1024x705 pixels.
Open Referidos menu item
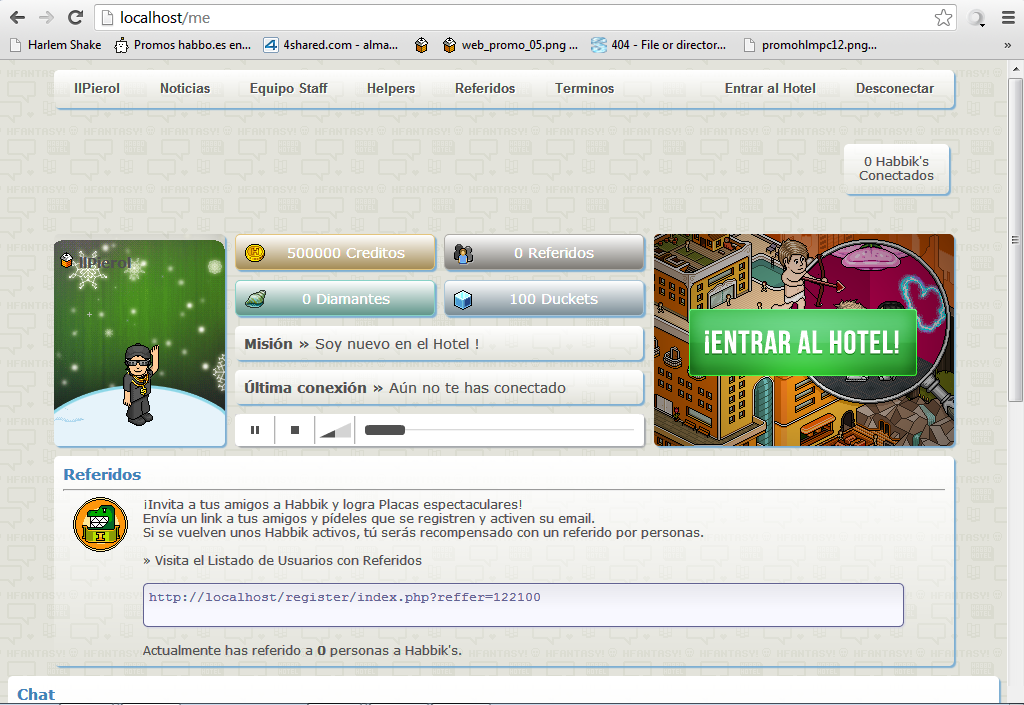click(x=485, y=88)
